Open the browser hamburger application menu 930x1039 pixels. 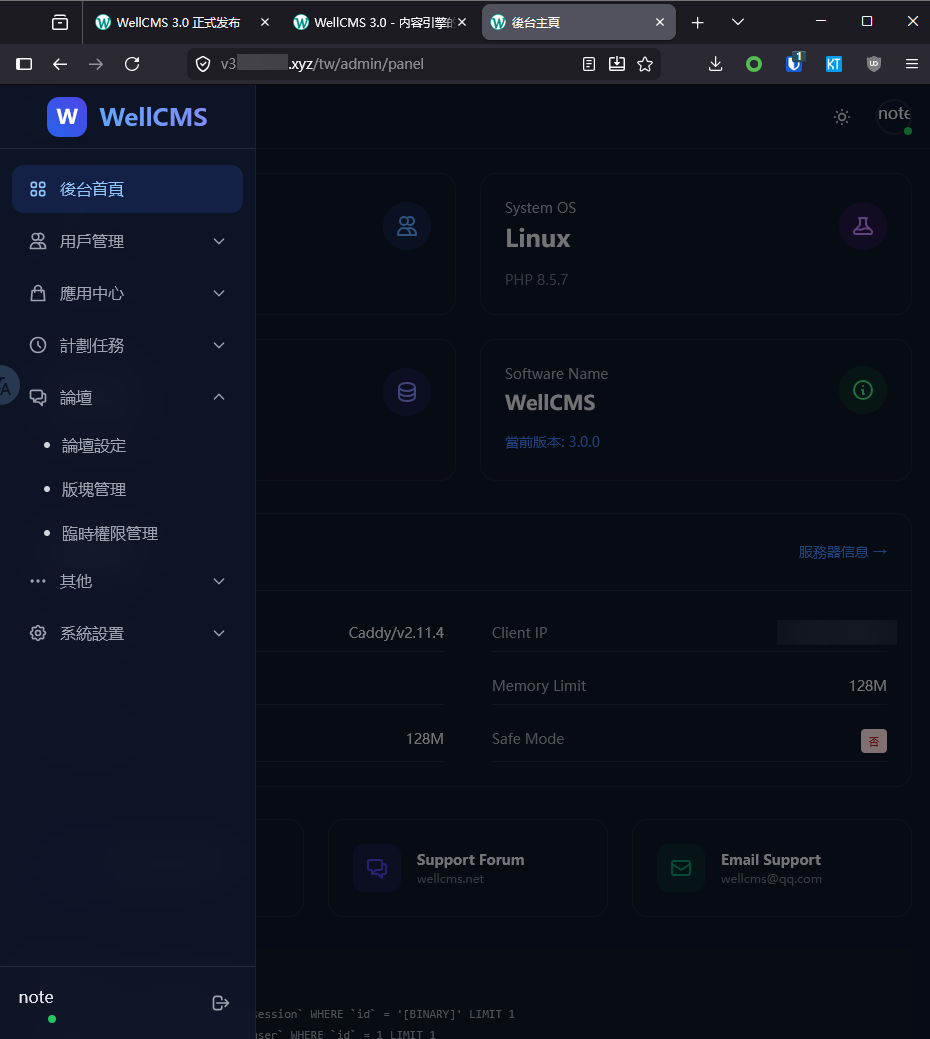912,64
